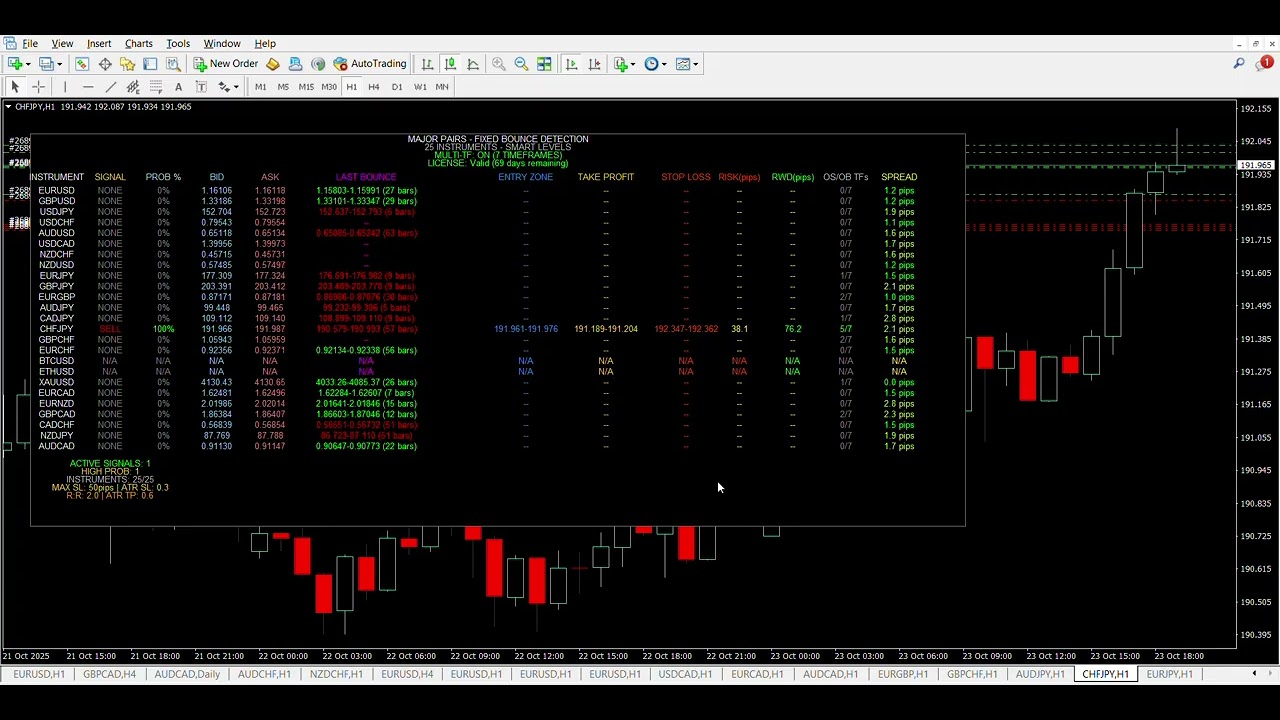Zoom in on the chart
Image resolution: width=1280 pixels, height=720 pixels.
(499, 64)
